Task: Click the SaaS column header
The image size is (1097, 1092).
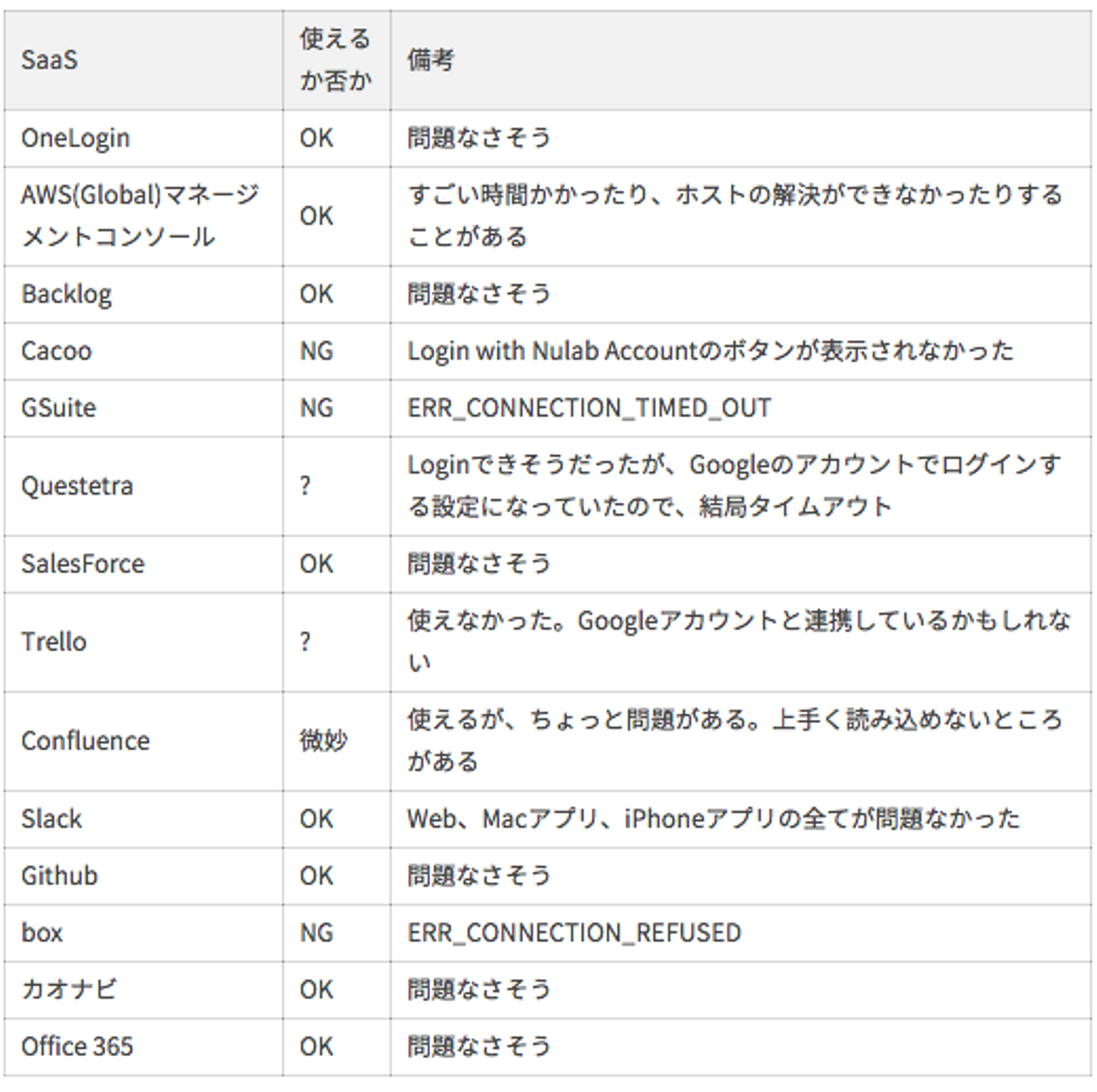Action: (x=50, y=60)
